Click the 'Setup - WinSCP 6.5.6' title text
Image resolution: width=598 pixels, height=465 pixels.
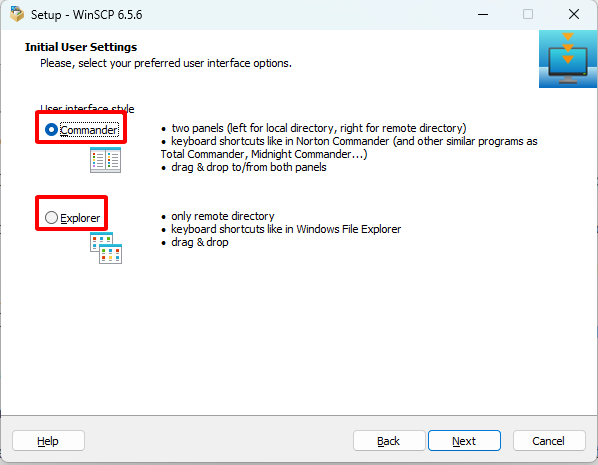[x=87, y=14]
